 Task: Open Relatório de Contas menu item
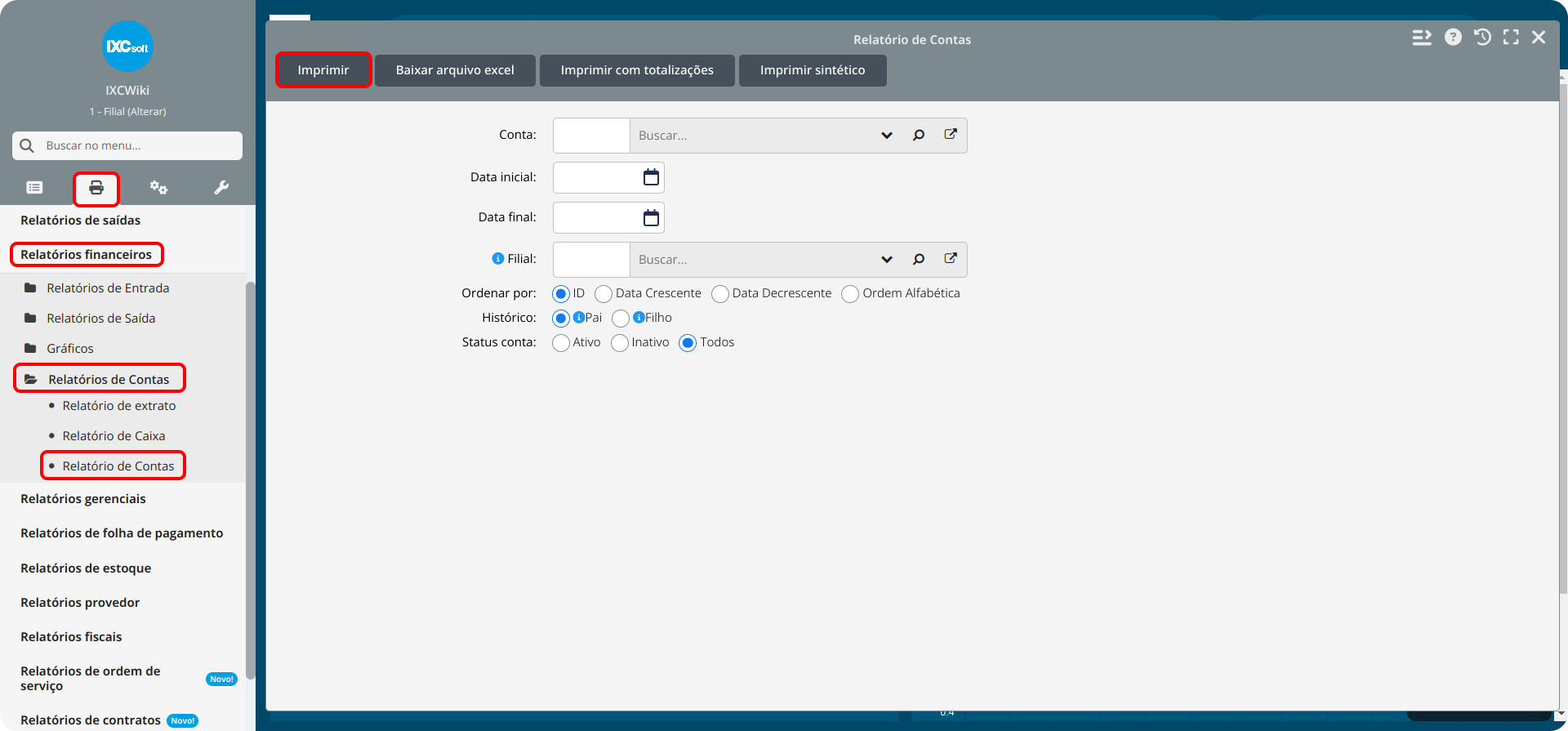coord(118,466)
